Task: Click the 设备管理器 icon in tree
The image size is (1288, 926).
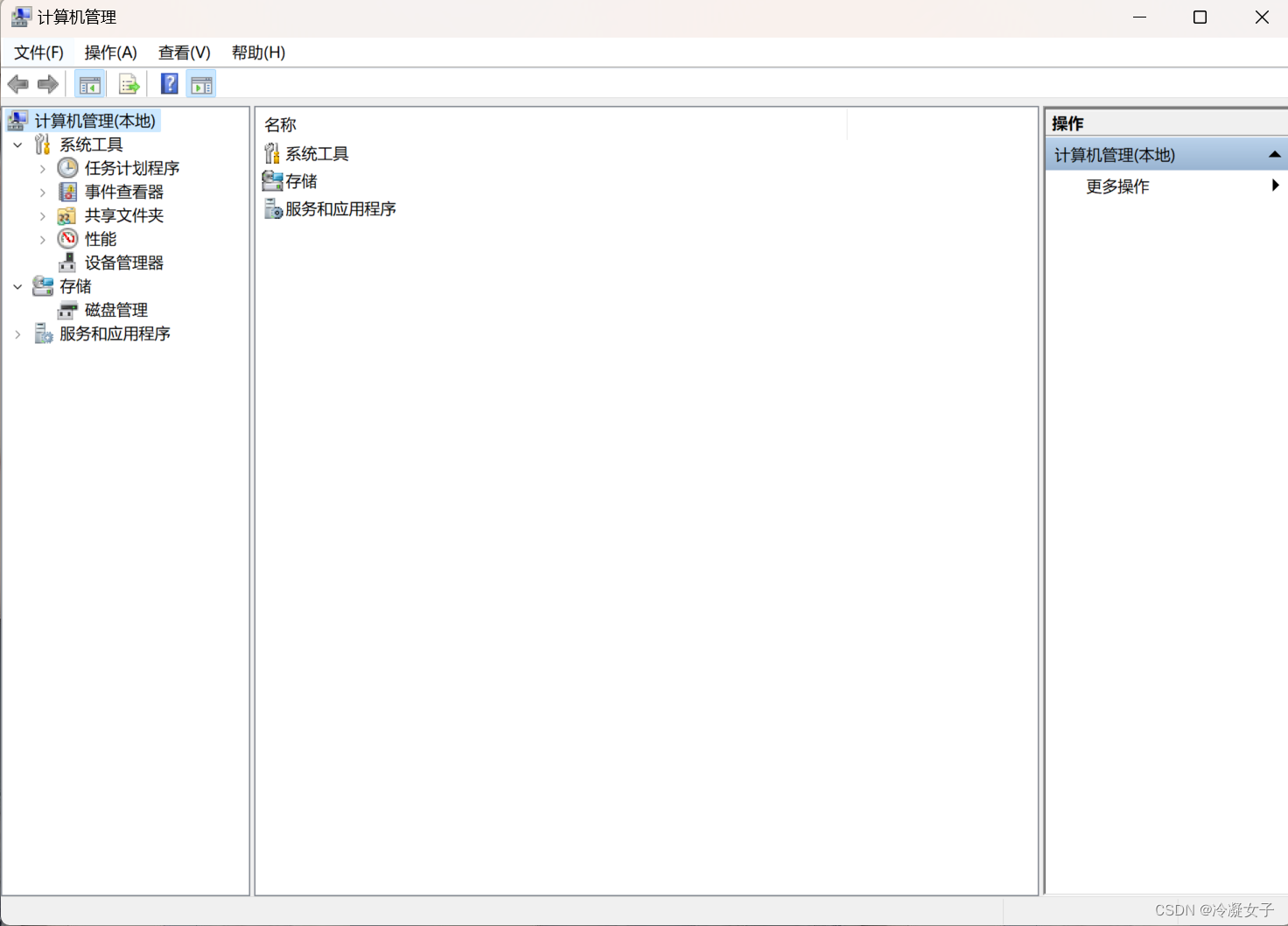Action: (x=67, y=263)
